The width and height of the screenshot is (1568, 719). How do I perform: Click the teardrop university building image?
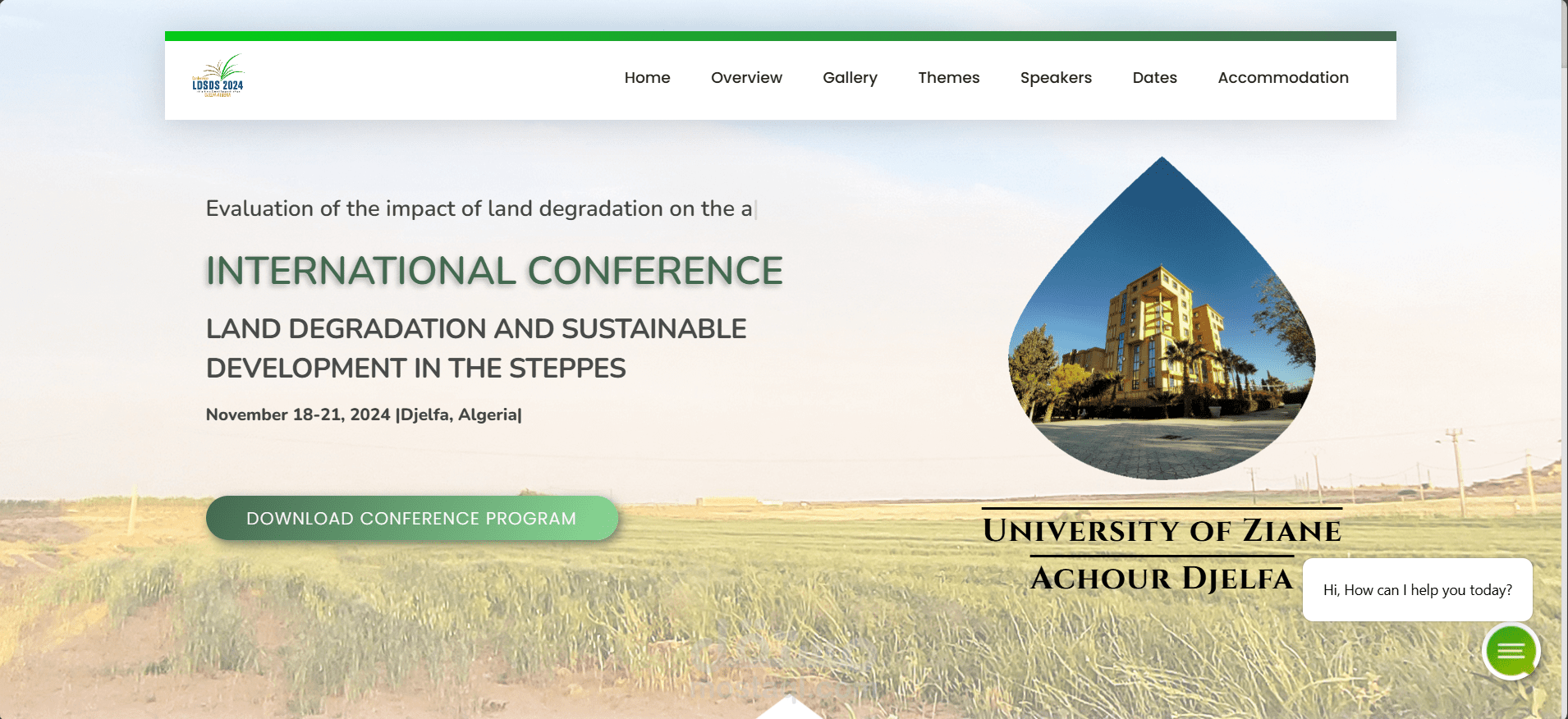[1162, 318]
